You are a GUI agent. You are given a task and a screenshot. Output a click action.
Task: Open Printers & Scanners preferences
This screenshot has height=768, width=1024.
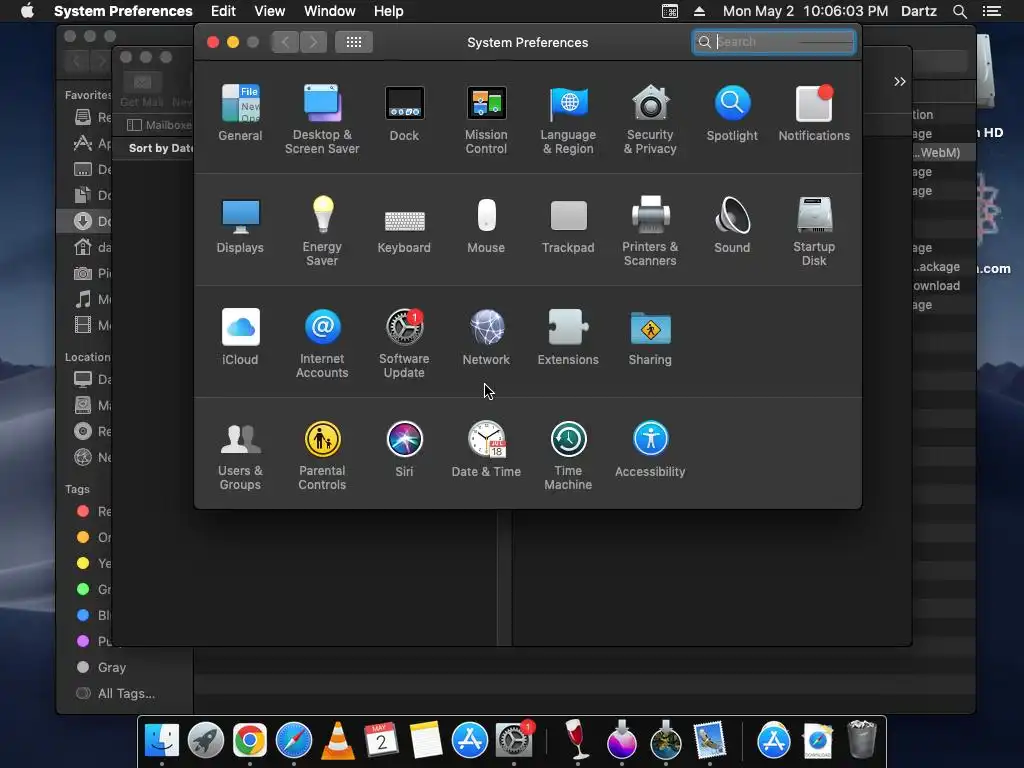tap(650, 232)
